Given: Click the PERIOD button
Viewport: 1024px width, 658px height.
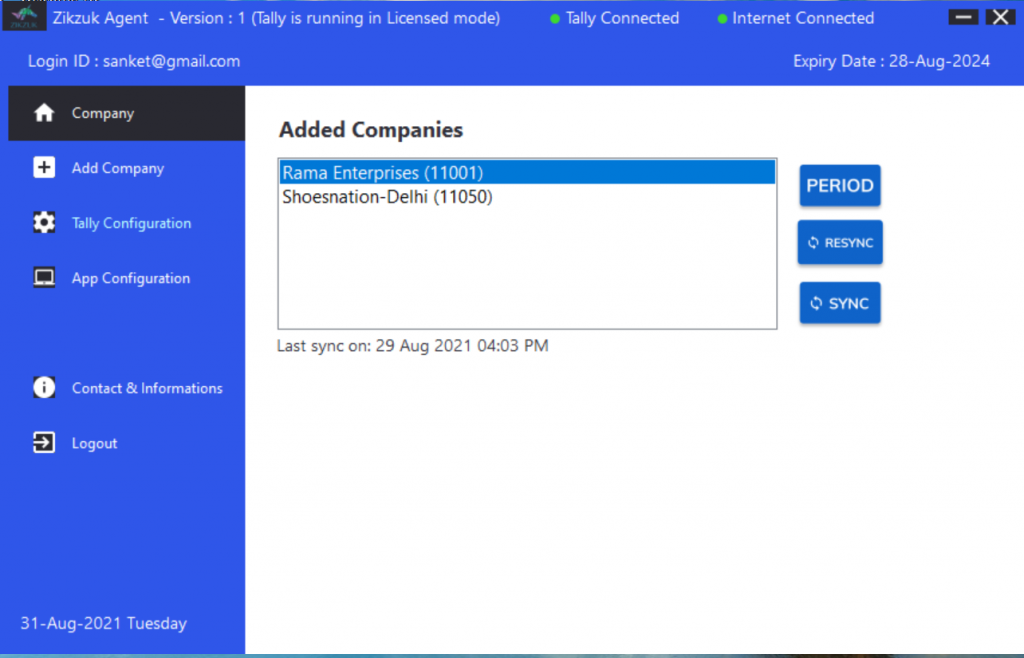Looking at the screenshot, I should [840, 185].
